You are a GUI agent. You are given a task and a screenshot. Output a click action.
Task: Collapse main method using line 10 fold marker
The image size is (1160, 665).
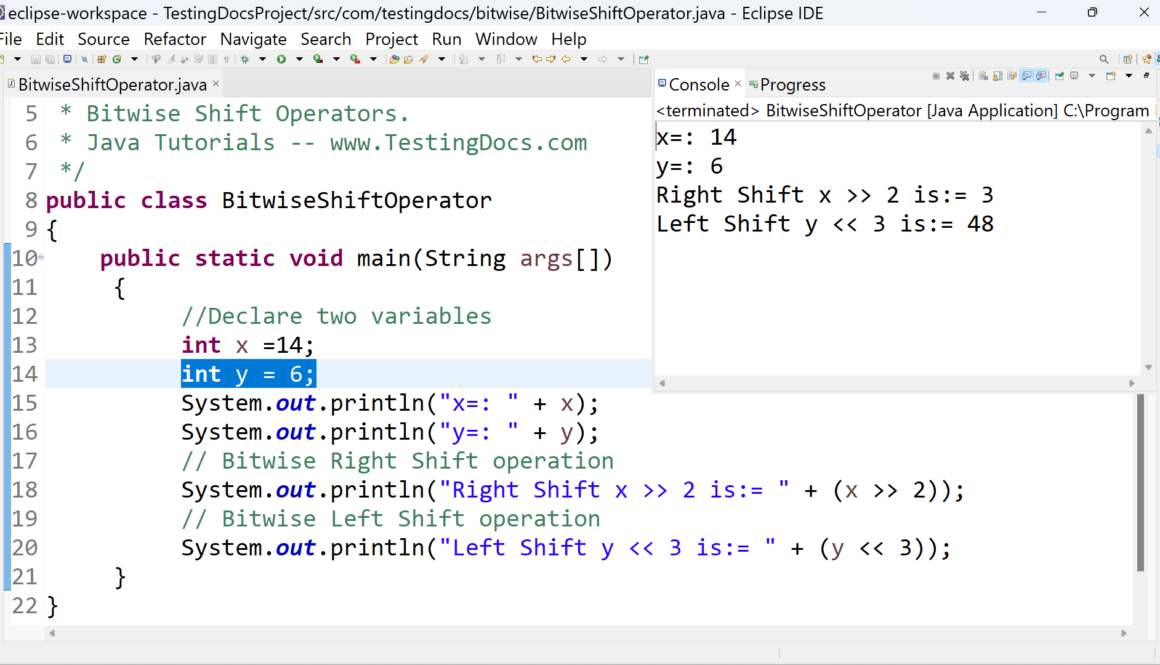[41, 258]
